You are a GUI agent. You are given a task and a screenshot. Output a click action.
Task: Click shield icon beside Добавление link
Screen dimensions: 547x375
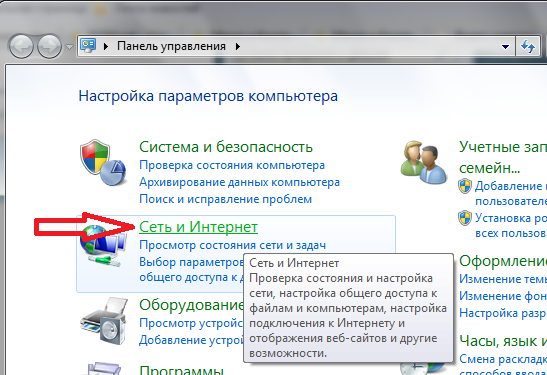tap(465, 186)
